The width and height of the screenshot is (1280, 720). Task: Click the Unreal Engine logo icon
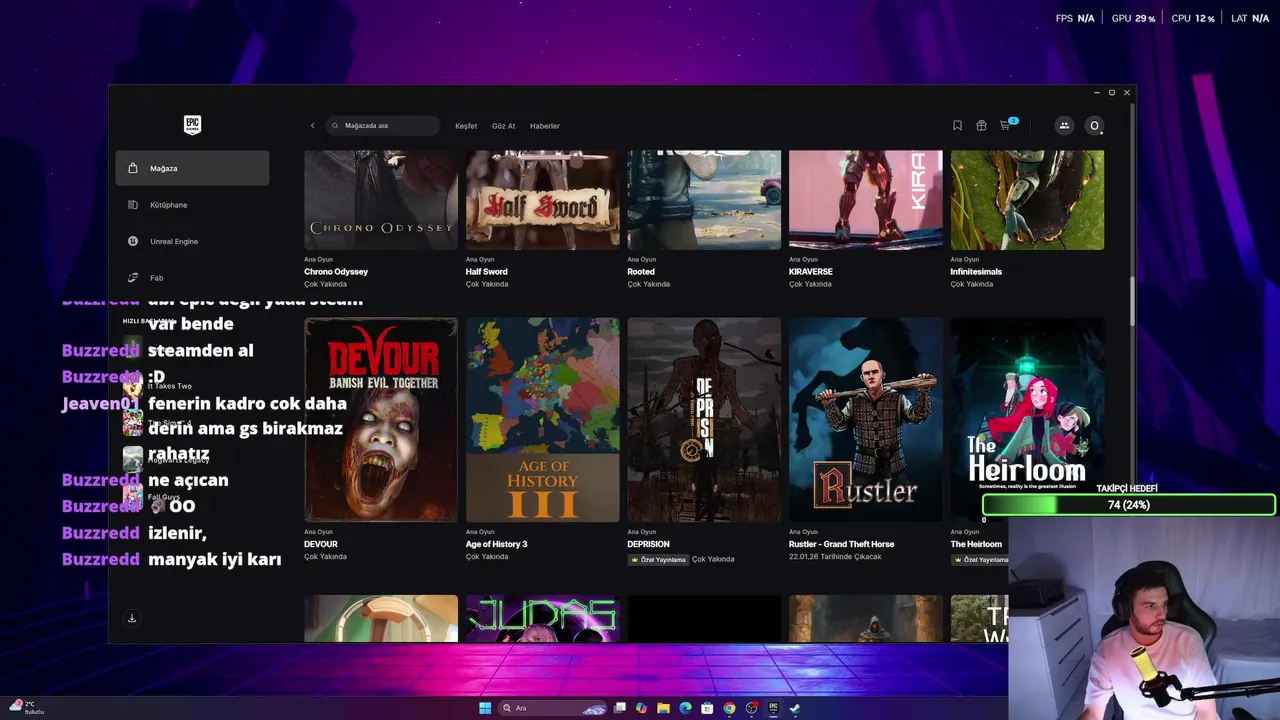[133, 241]
